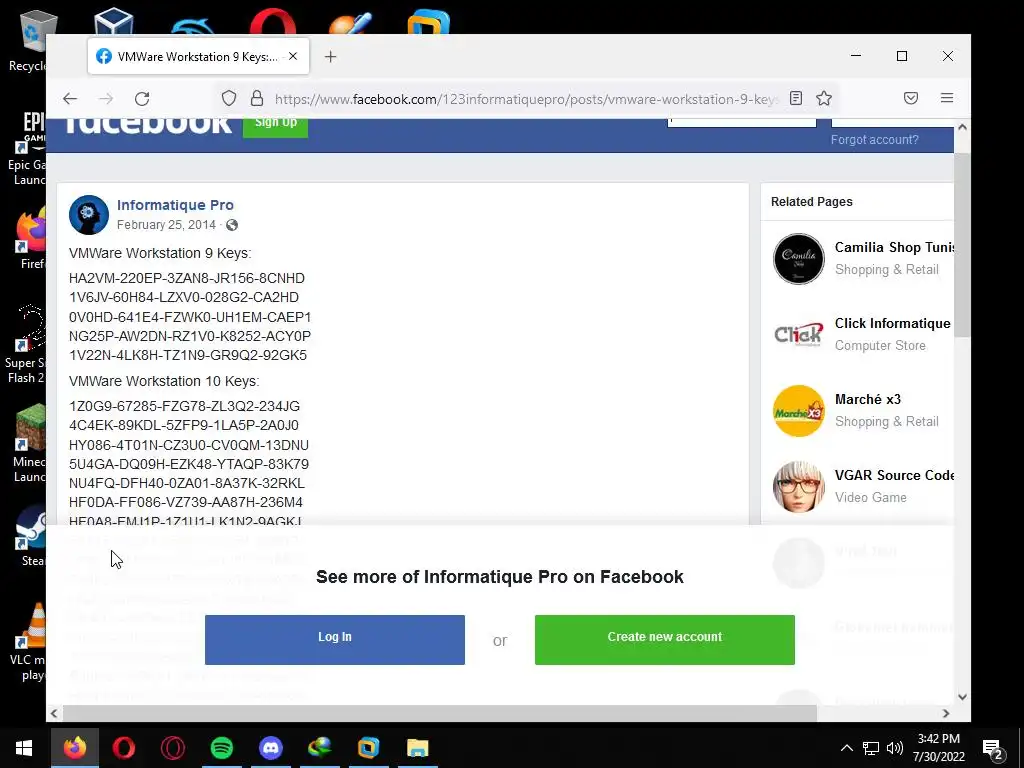
Task: Click the Camilia Shop logo thumbnail
Action: [x=799, y=259]
